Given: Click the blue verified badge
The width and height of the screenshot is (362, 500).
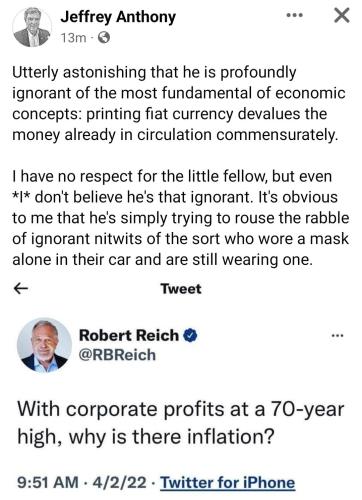Looking at the screenshot, I should pyautogui.click(x=191, y=335).
